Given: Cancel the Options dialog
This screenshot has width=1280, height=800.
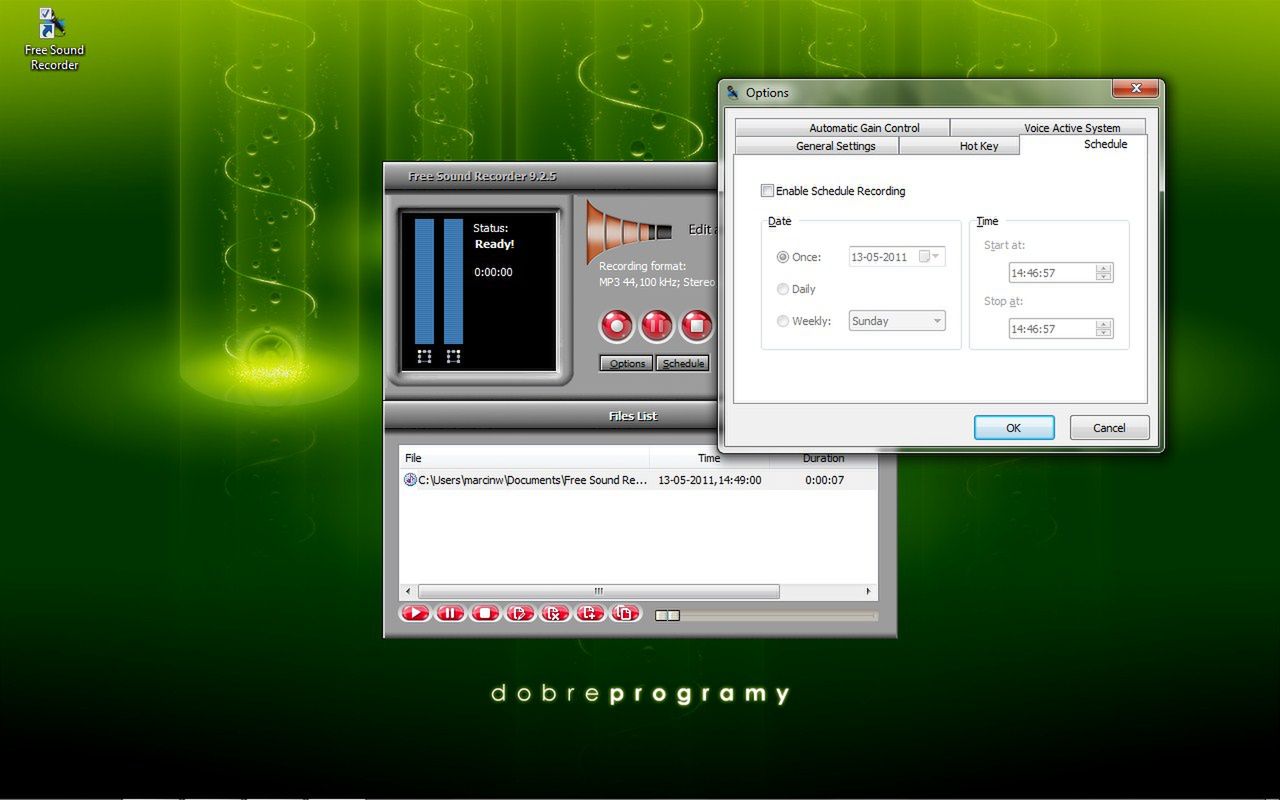Looking at the screenshot, I should [1109, 428].
